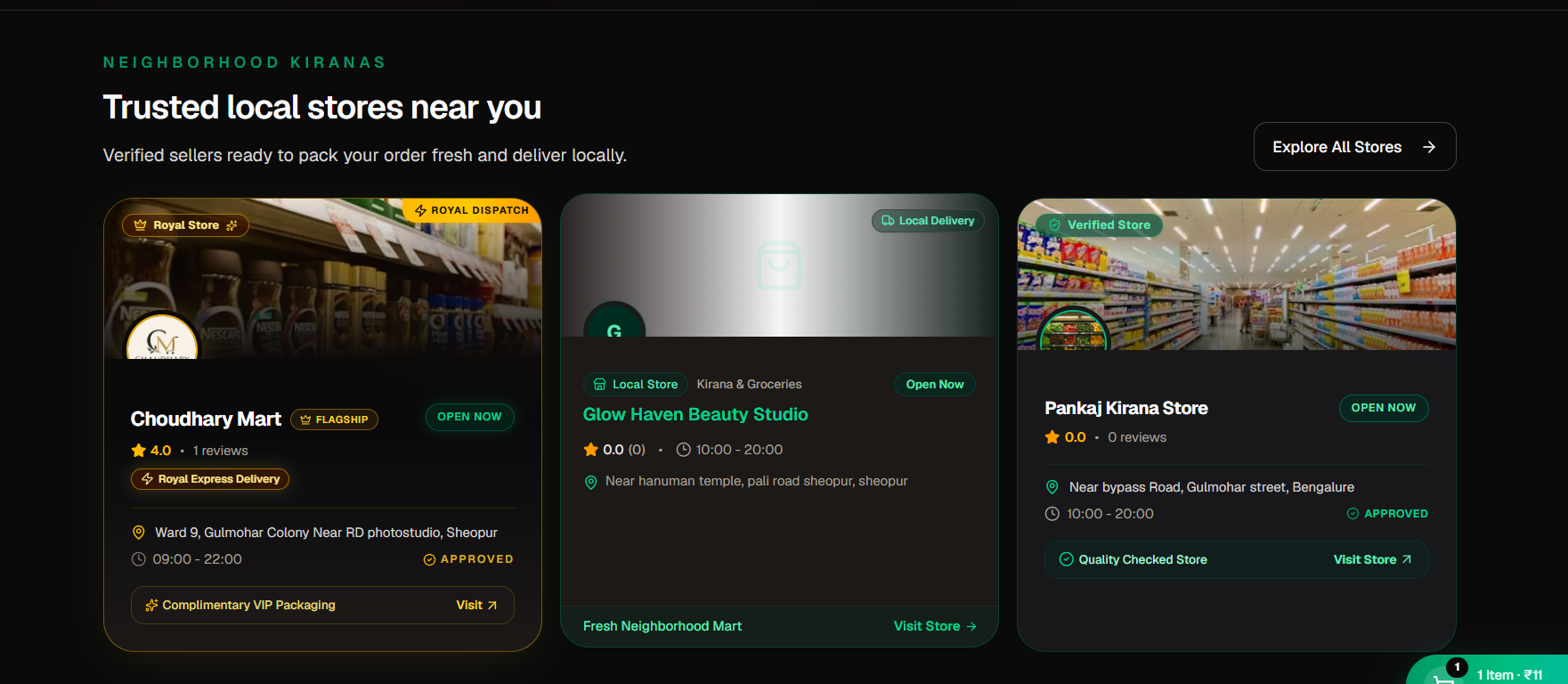This screenshot has width=1568, height=684.
Task: Click the Flagship badge next to Choudhary Mart
Action: point(334,419)
